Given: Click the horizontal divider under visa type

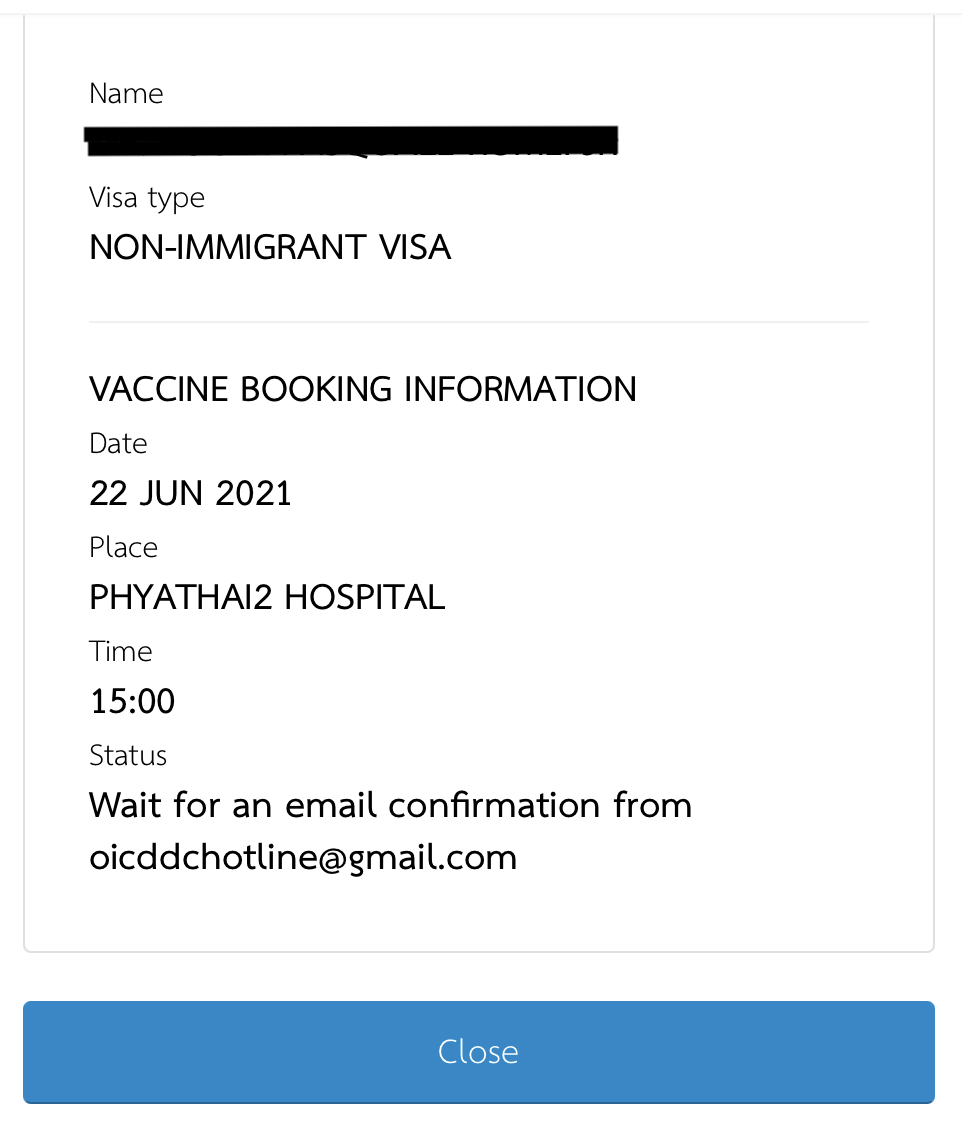Looking at the screenshot, I should click(479, 322).
